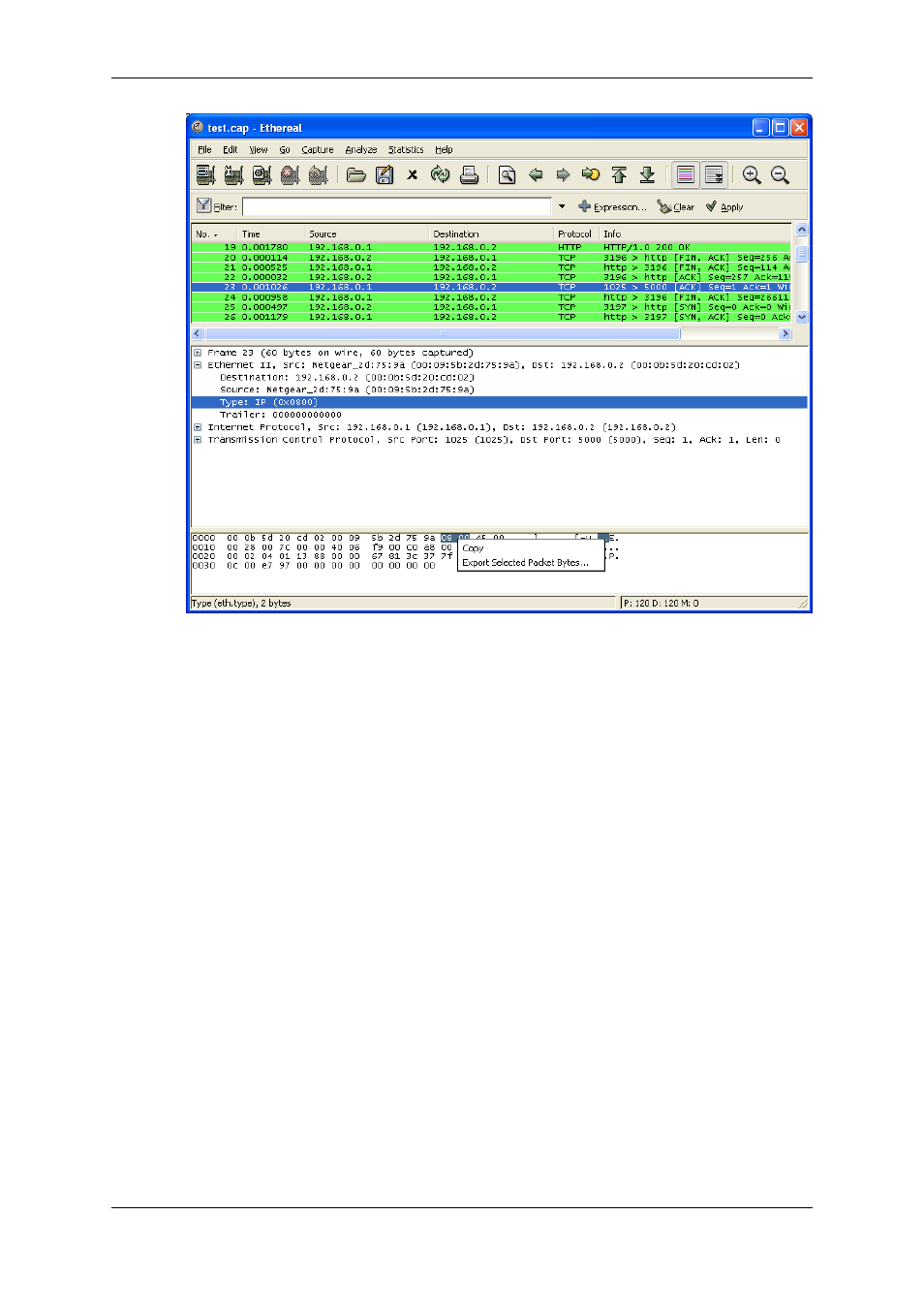924x1309 pixels.
Task: Open the Statistics menu
Action: 406,150
